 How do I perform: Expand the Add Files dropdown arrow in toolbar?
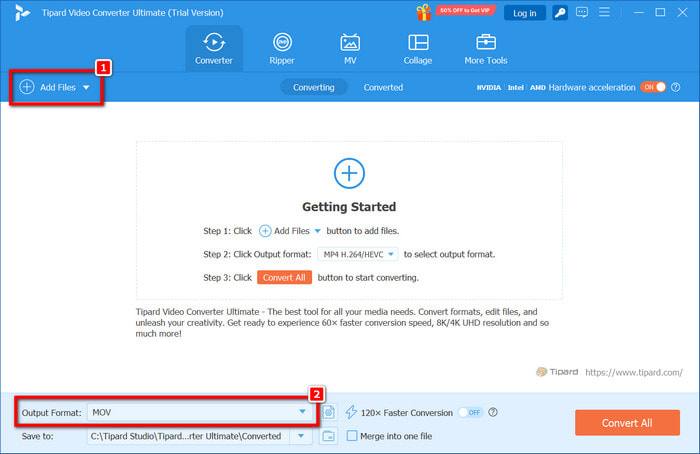pyautogui.click(x=86, y=87)
